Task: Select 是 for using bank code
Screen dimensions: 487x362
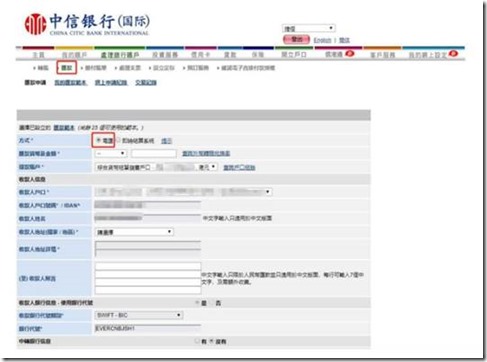Action: pos(197,303)
